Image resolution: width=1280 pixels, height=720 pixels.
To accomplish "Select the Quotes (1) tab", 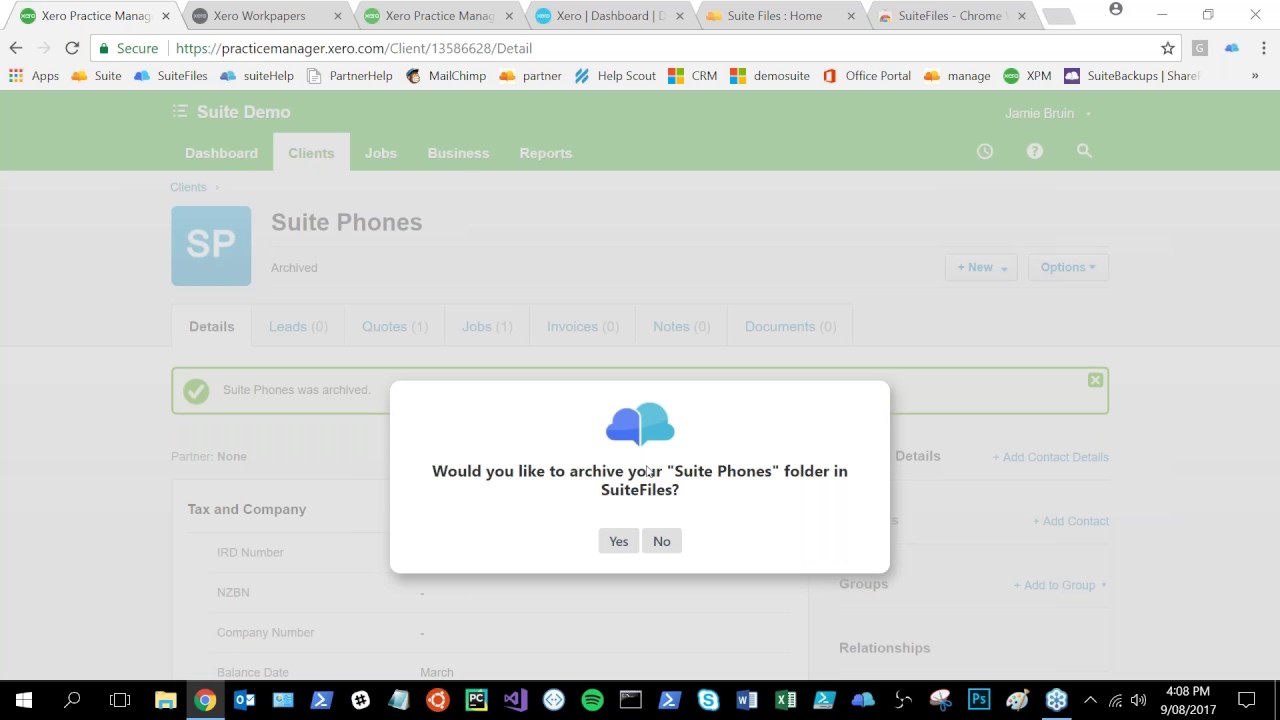I will pos(395,327).
